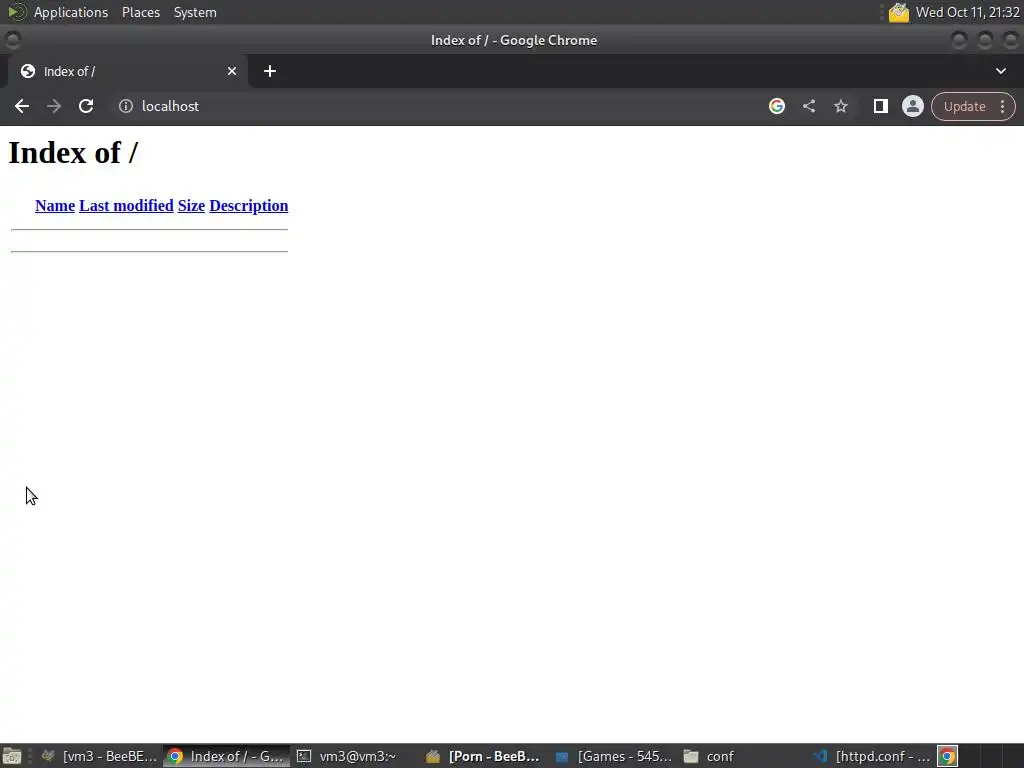
Task: Switch to the 'vm3 - BeeBE...' taskbar window
Action: (x=99, y=756)
